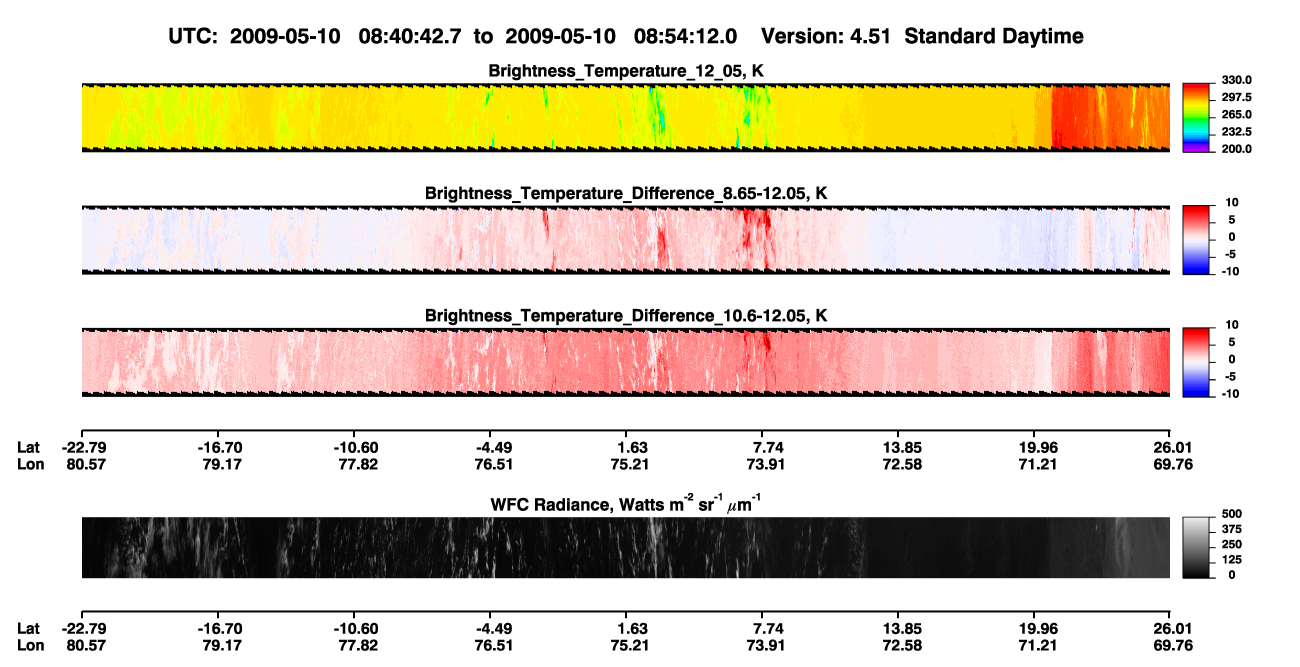Click the 79.17 longitude value on the bottom axis
Screen dimensions: 1300x667
[x=219, y=645]
